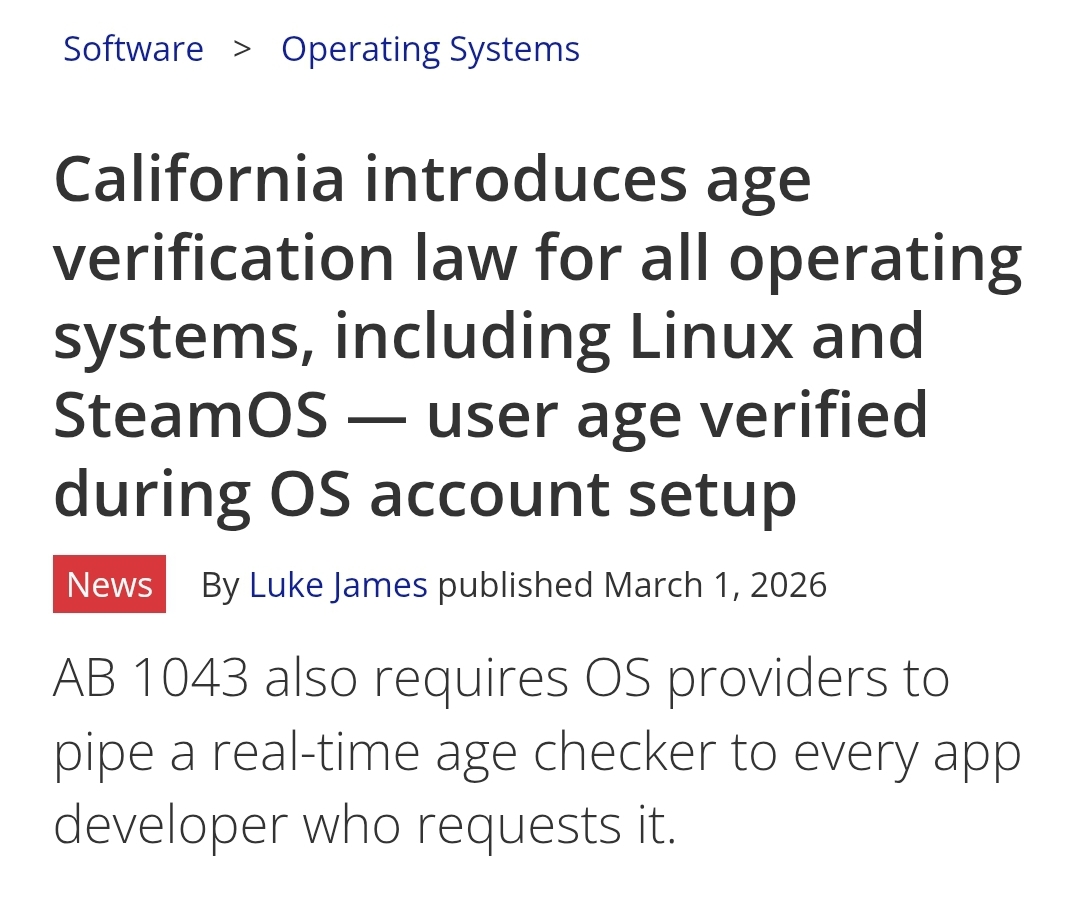Open the Software breadcrumb link
The image size is (1080, 901).
(x=134, y=49)
